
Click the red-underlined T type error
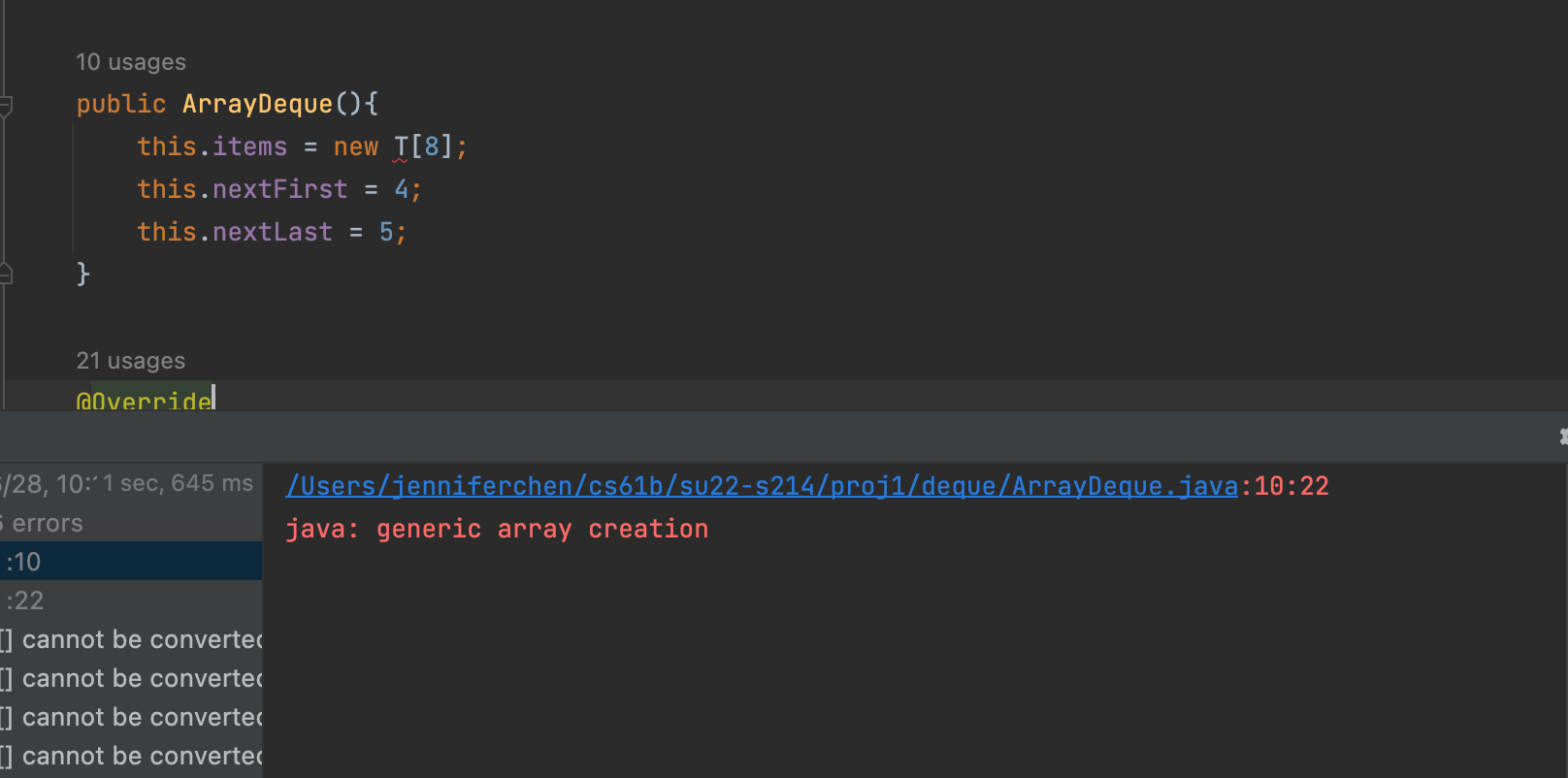401,147
